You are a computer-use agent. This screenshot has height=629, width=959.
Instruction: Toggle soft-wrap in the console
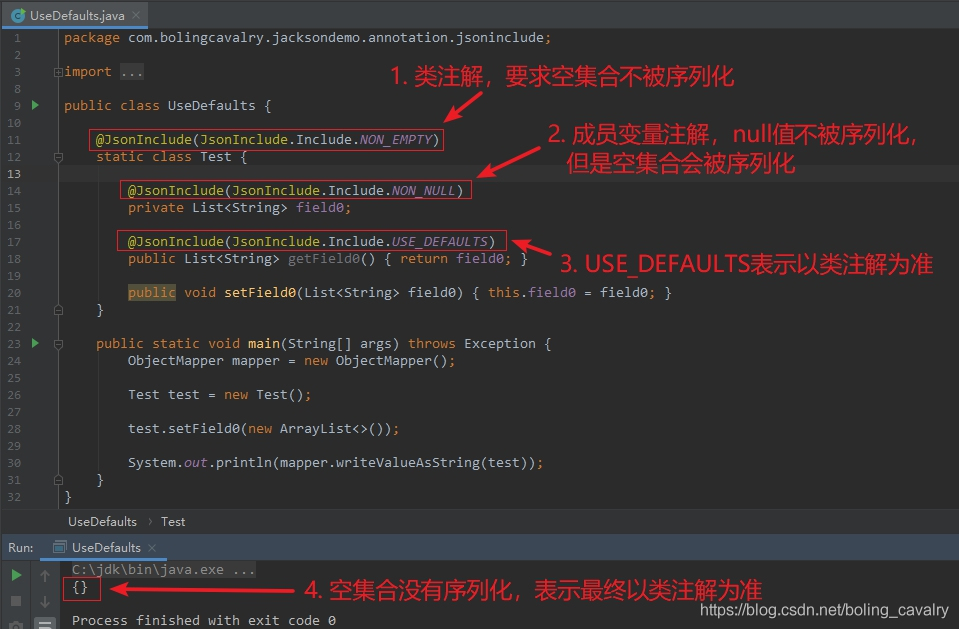[x=45, y=624]
